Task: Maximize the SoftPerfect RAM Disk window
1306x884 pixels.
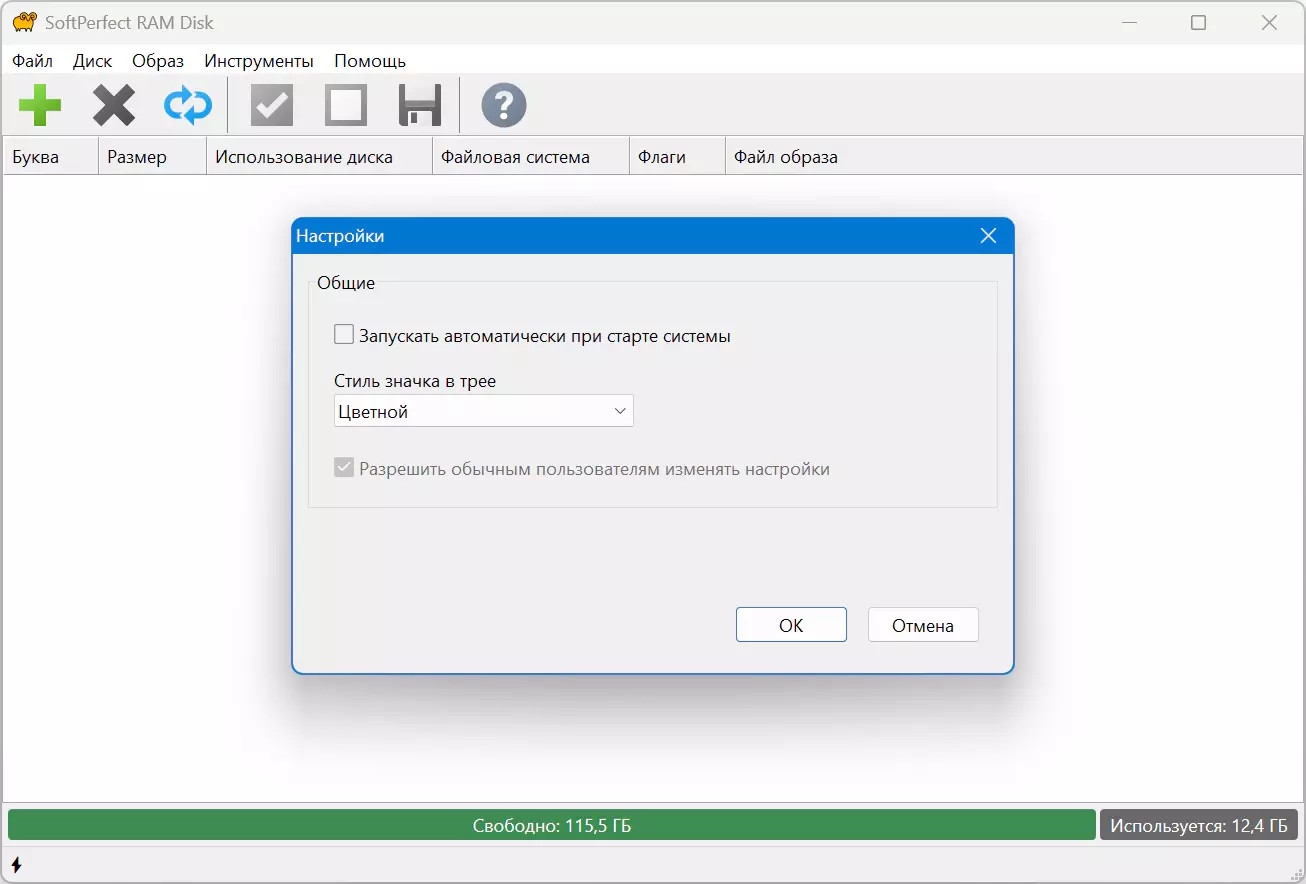Action: (x=1198, y=22)
